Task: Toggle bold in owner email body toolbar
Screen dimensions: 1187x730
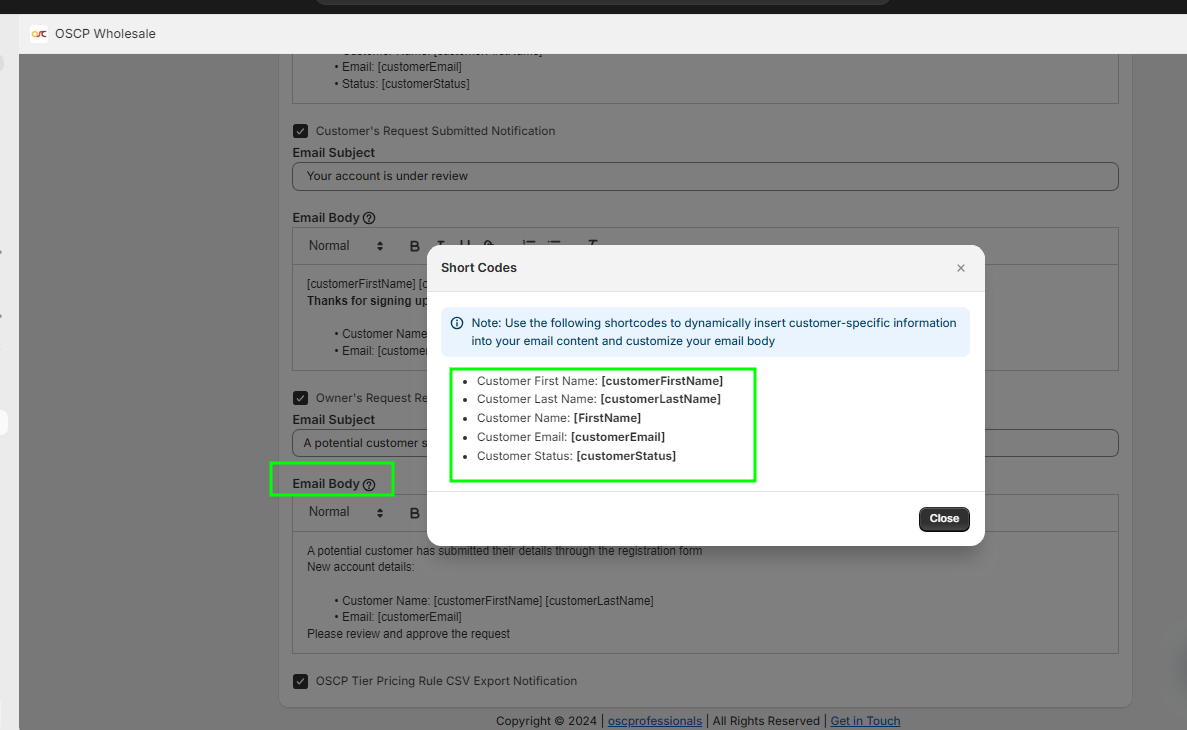Action: pos(415,513)
